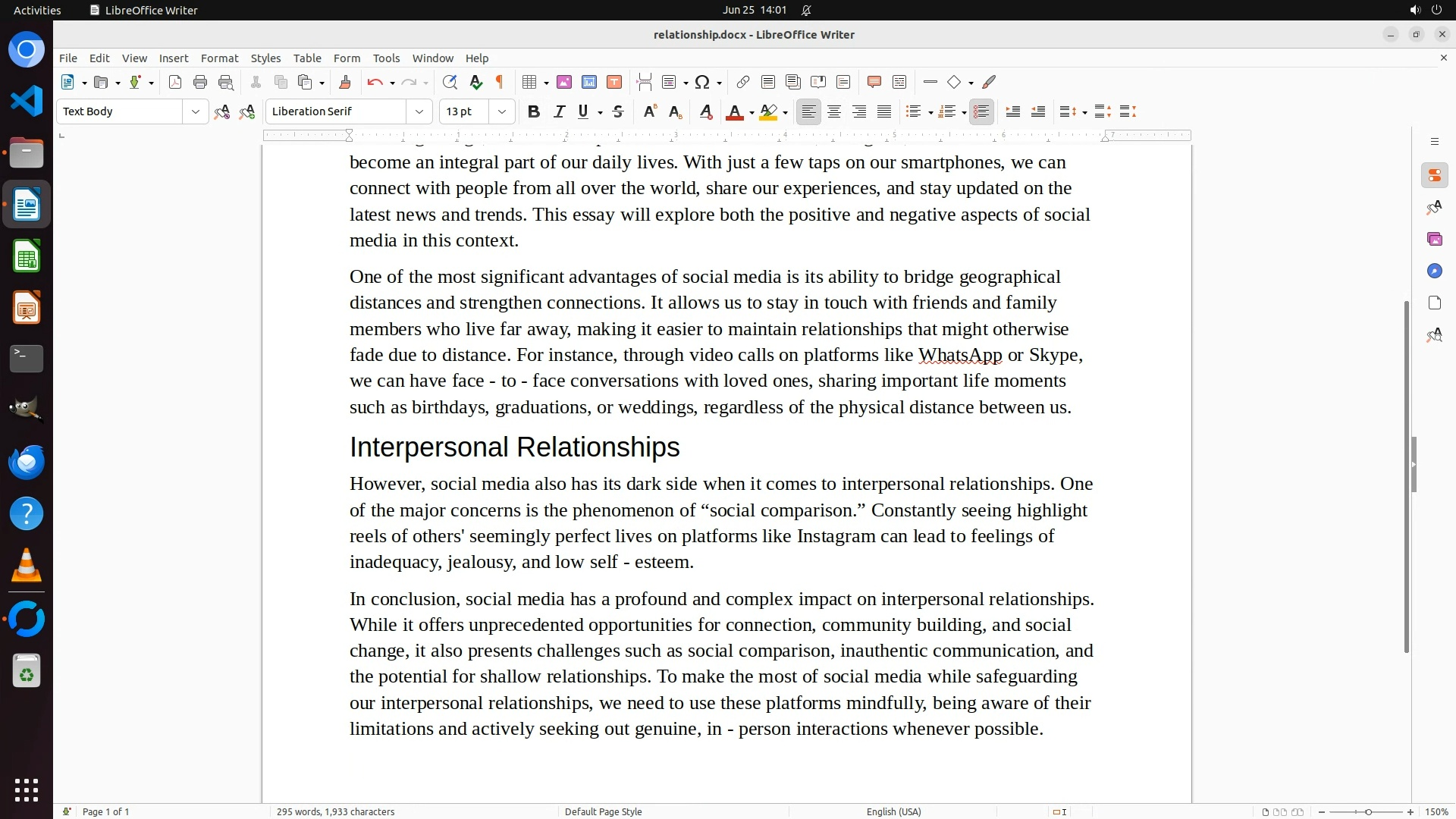Toggle bold formatting
This screenshot has height=819, width=1456.
[x=534, y=112]
